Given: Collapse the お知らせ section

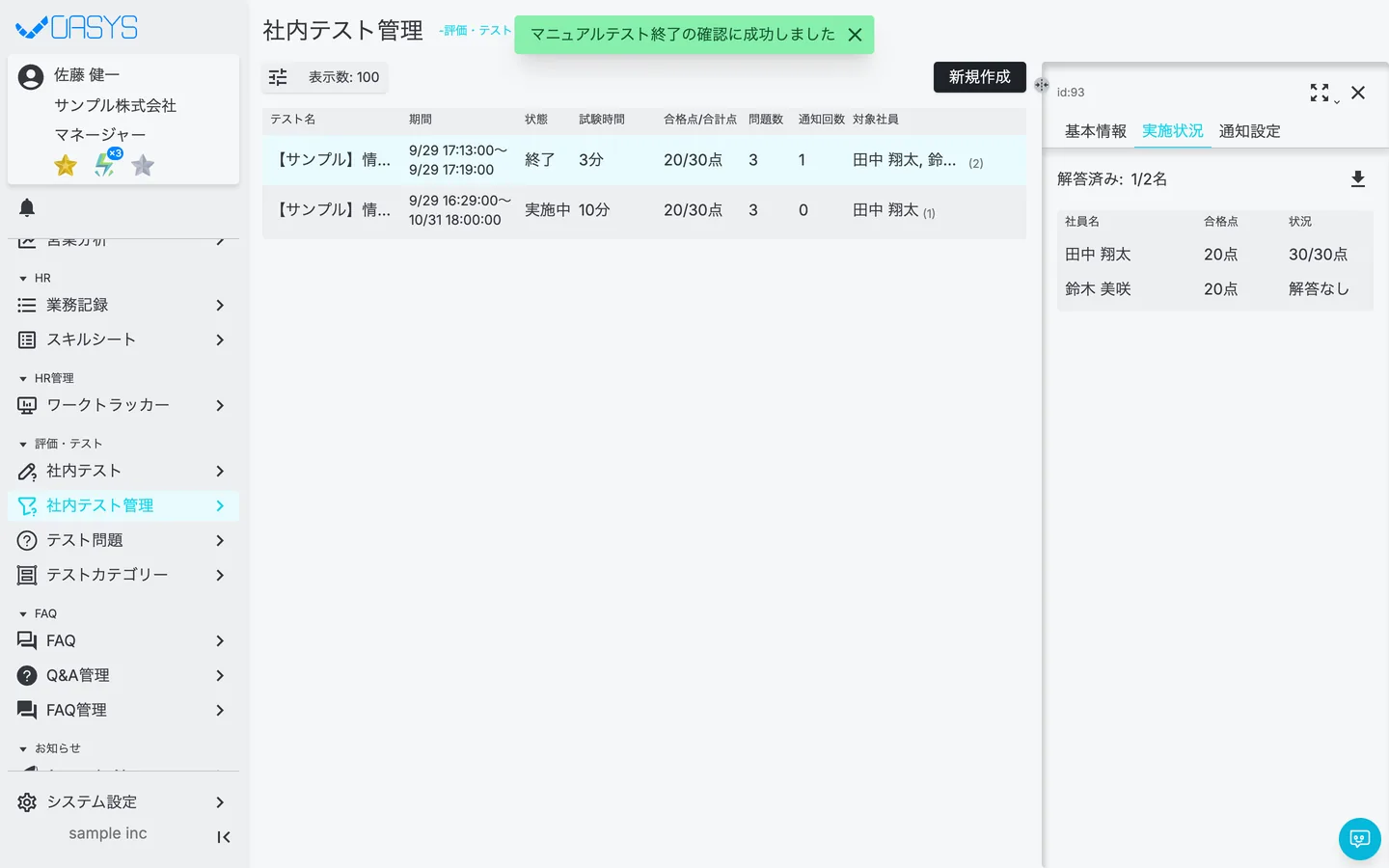Looking at the screenshot, I should pyautogui.click(x=23, y=749).
